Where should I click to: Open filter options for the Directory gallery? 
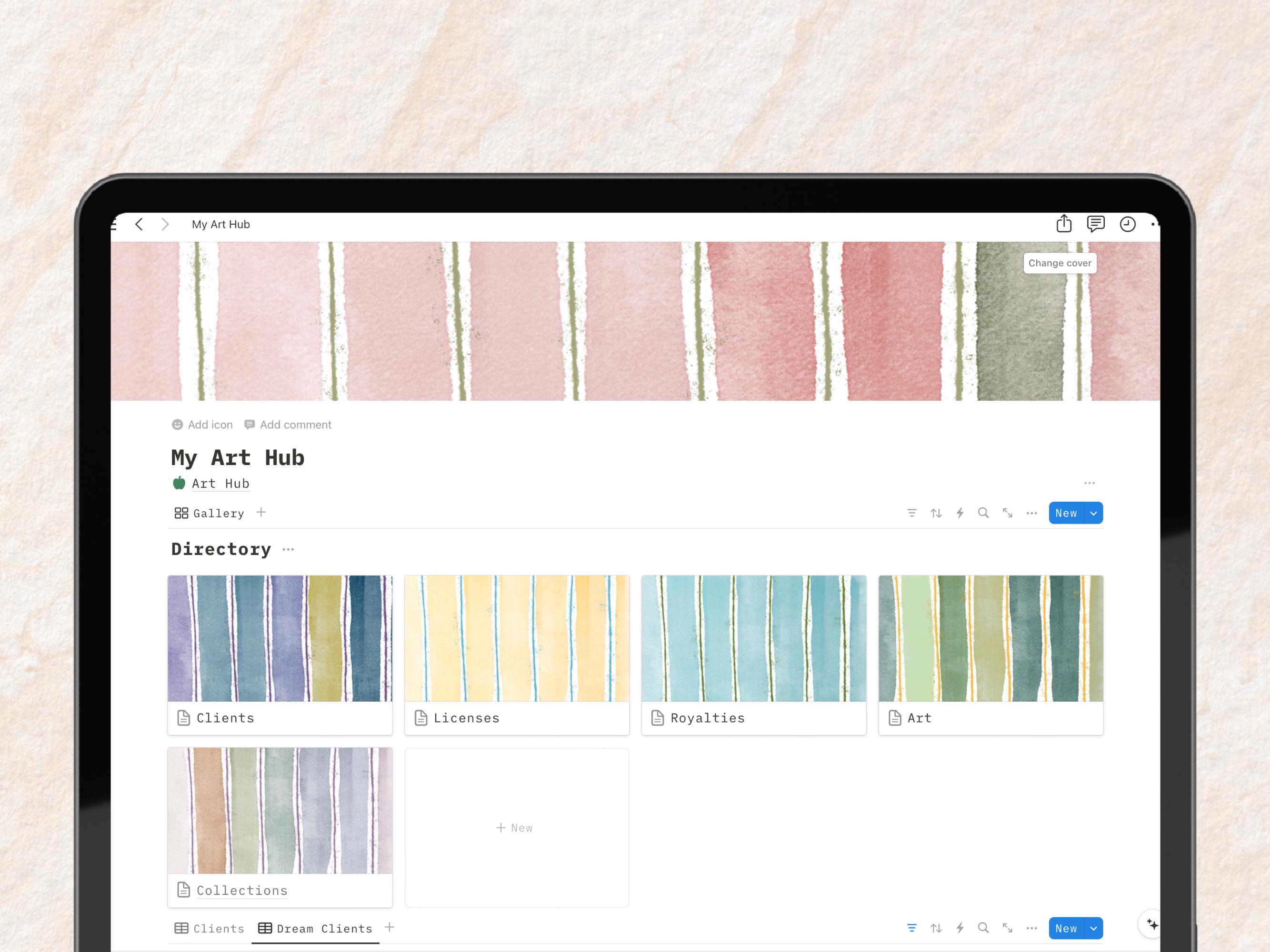coord(912,513)
